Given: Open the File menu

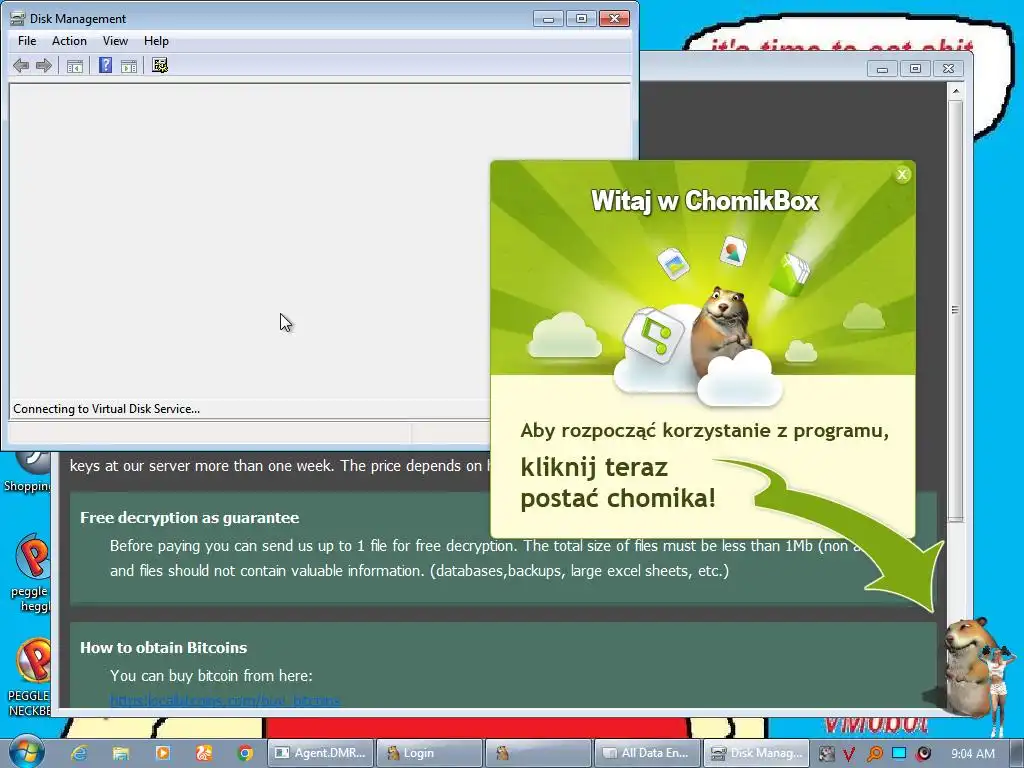Looking at the screenshot, I should click(x=27, y=40).
